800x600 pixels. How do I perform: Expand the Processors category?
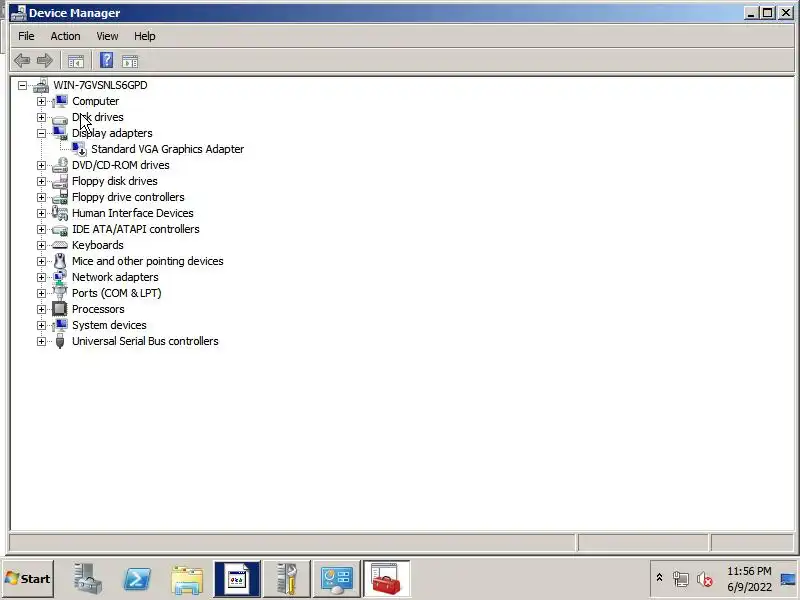pyautogui.click(x=41, y=309)
